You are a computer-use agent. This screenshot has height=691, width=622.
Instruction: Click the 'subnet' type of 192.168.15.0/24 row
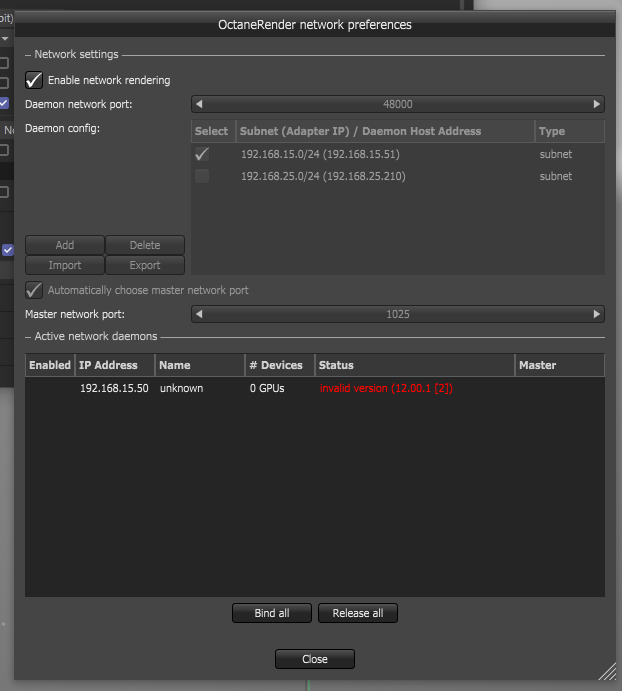pos(556,154)
